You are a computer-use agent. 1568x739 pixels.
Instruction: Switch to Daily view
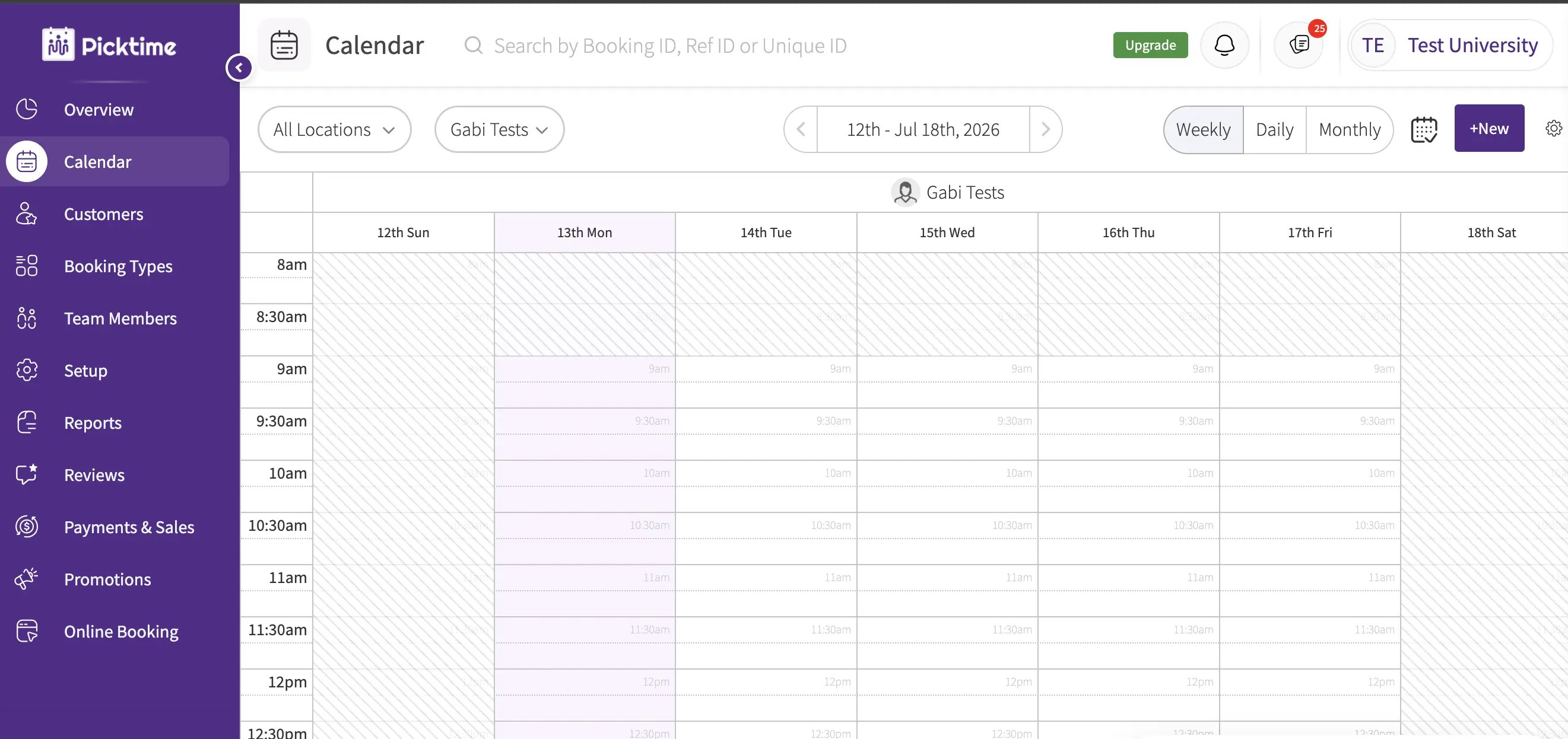1275,129
